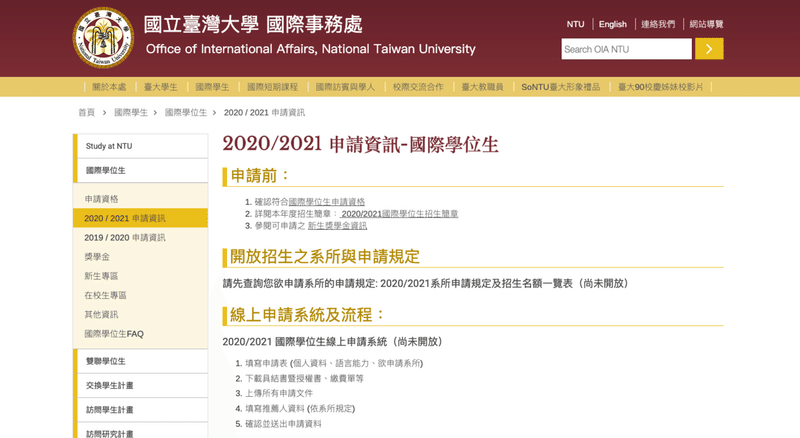The height and width of the screenshot is (438, 800).
Task: Click the 上傳所有申請文件 step text
Action: click(279, 393)
